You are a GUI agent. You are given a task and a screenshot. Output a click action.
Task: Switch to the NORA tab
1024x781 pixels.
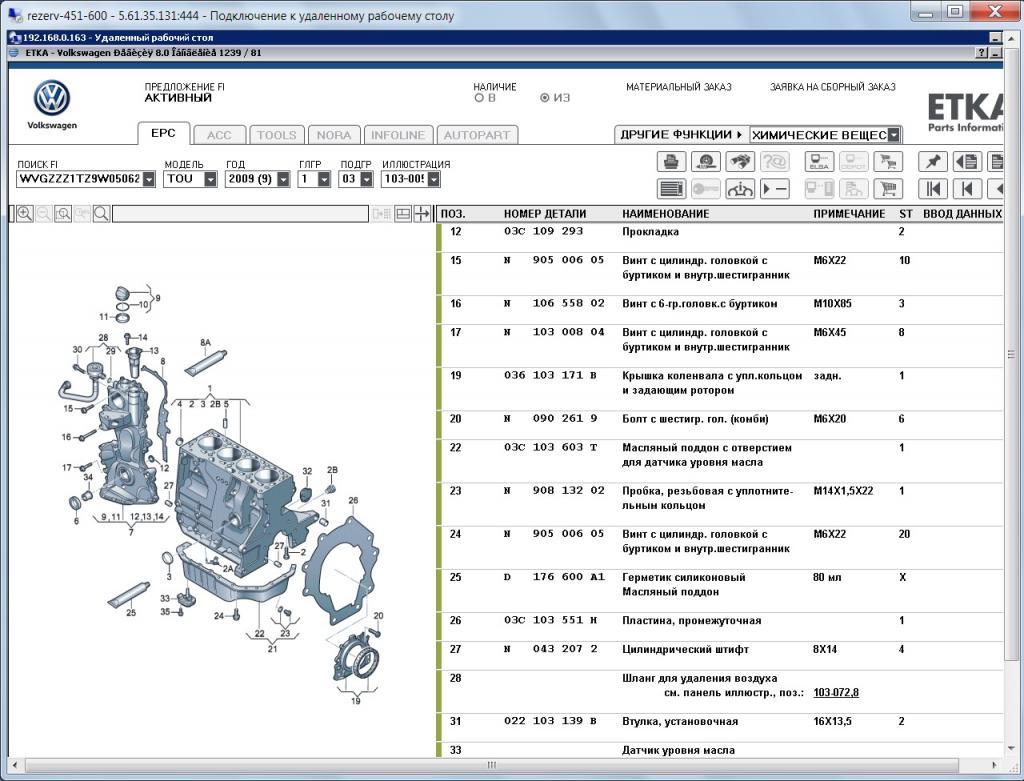334,135
